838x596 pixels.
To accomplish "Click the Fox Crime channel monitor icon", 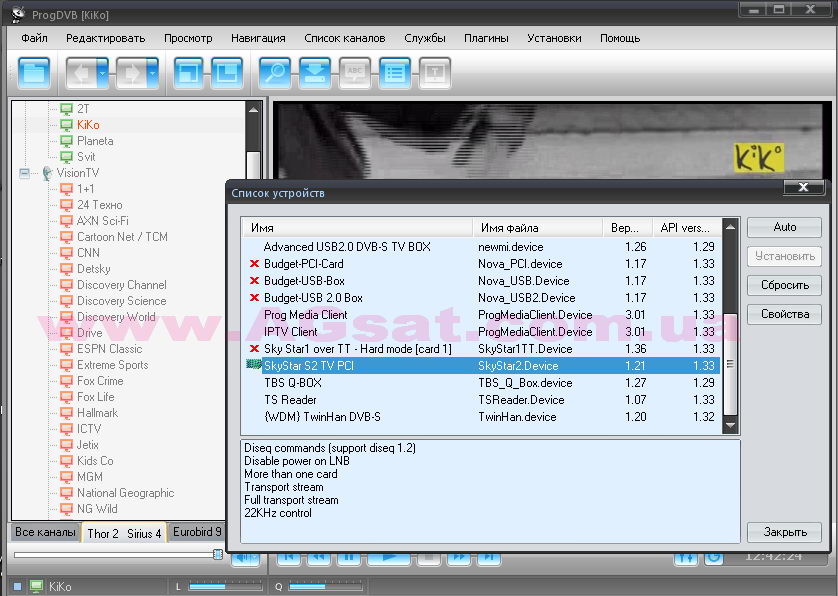I will (x=66, y=381).
